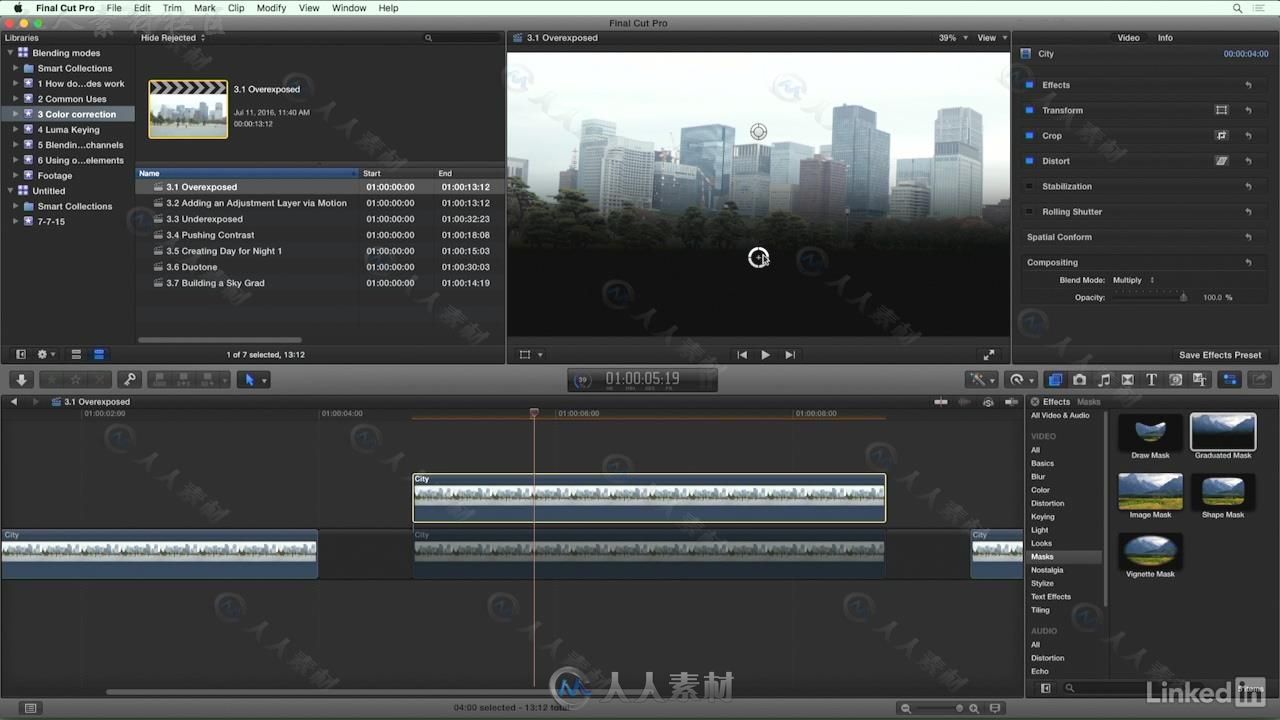
Task: Toggle the Distort checkbox
Action: [1030, 161]
